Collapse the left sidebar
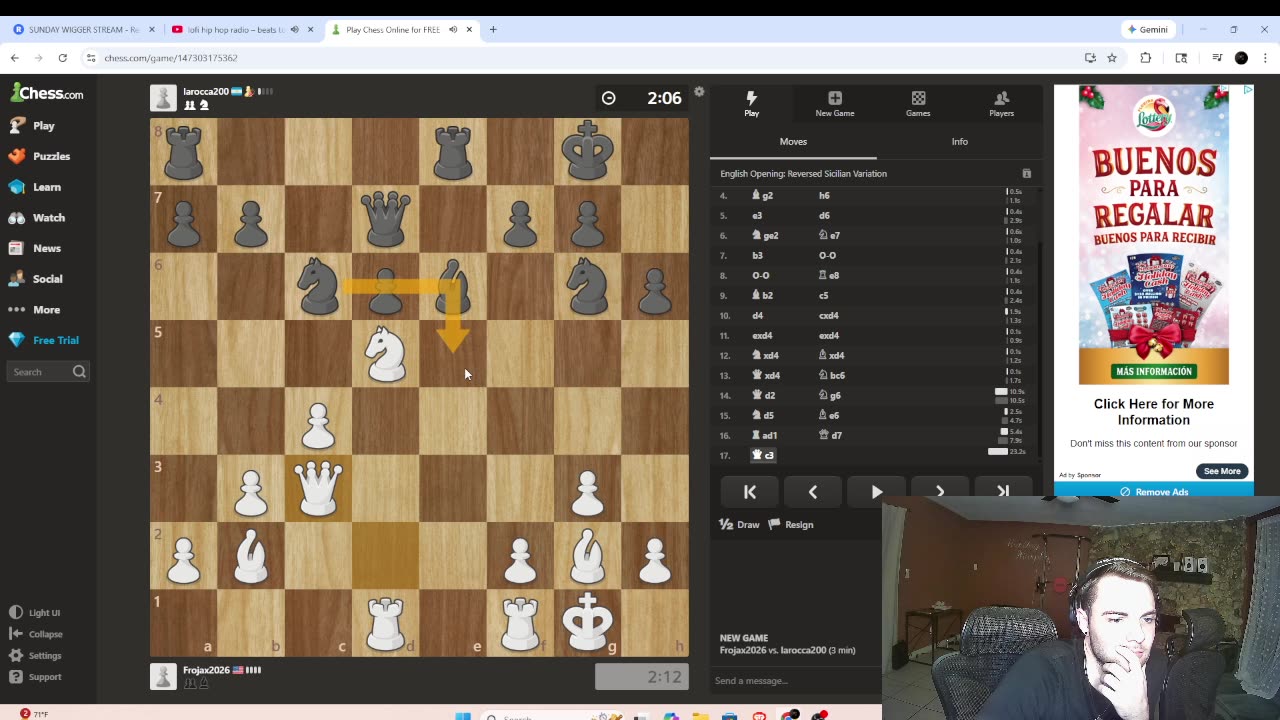 click(x=36, y=634)
